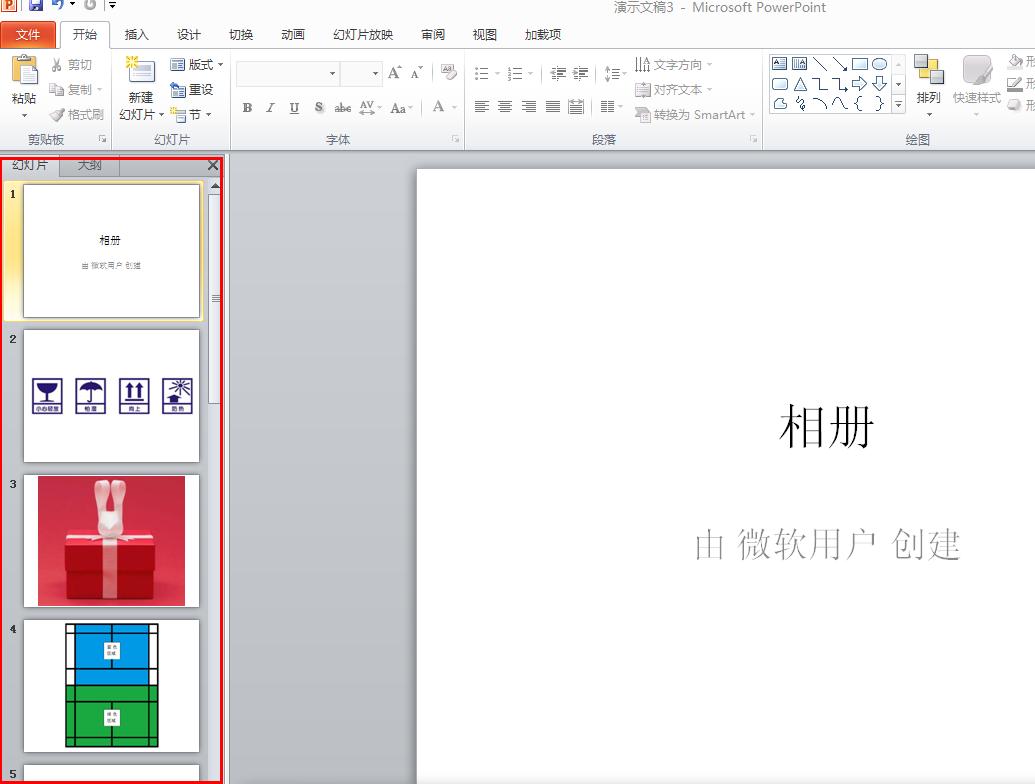The image size is (1035, 784).
Task: Open the 排列 (Arrange) menu
Action: click(x=929, y=85)
